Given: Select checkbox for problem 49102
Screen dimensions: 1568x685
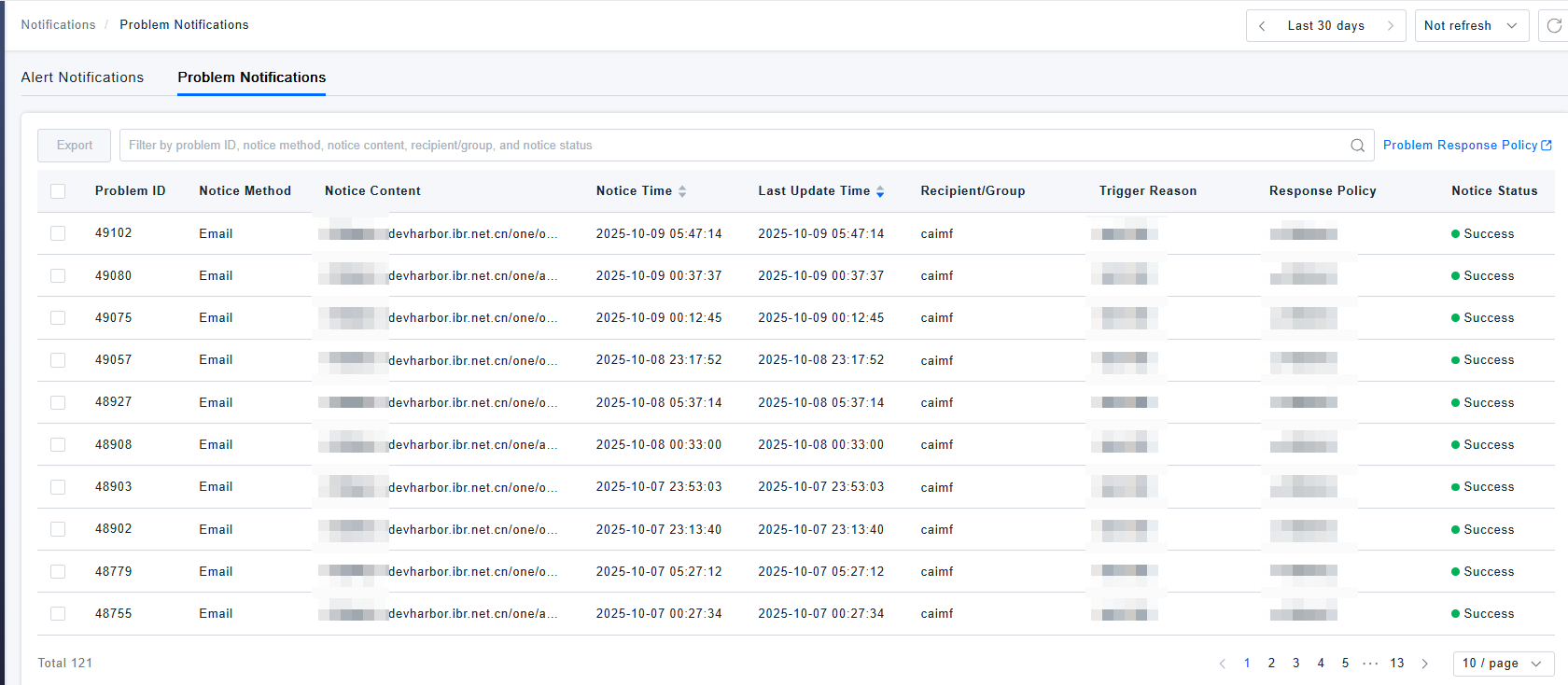Looking at the screenshot, I should pos(58,233).
